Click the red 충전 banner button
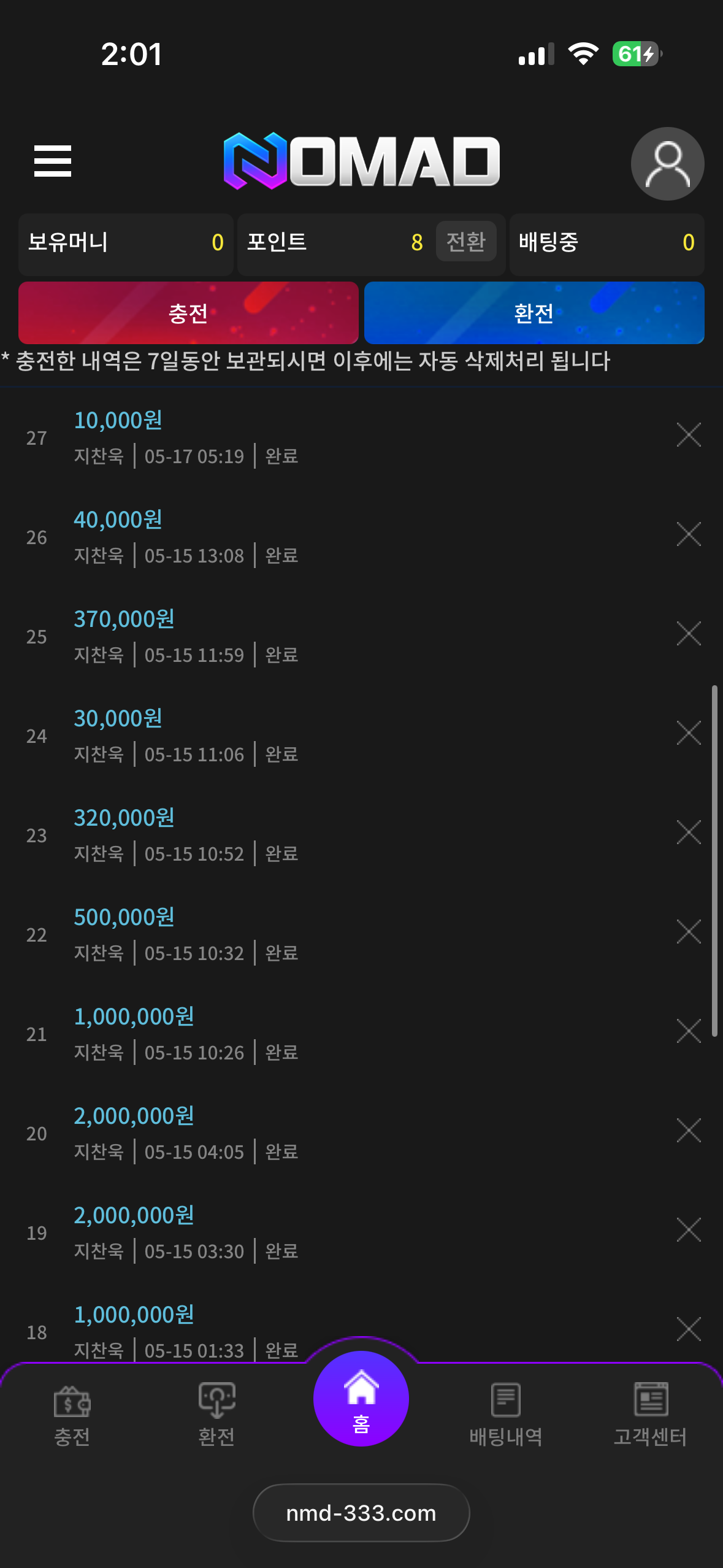The image size is (723, 1568). pos(188,313)
